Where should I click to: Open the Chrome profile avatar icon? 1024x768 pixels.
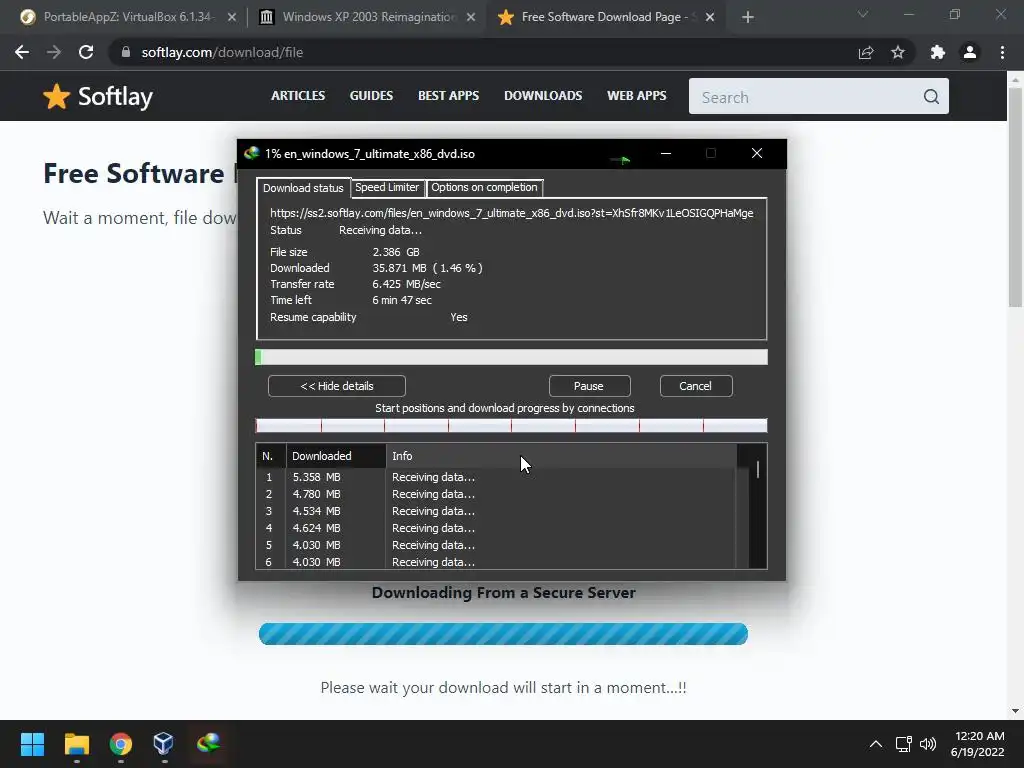(x=970, y=52)
